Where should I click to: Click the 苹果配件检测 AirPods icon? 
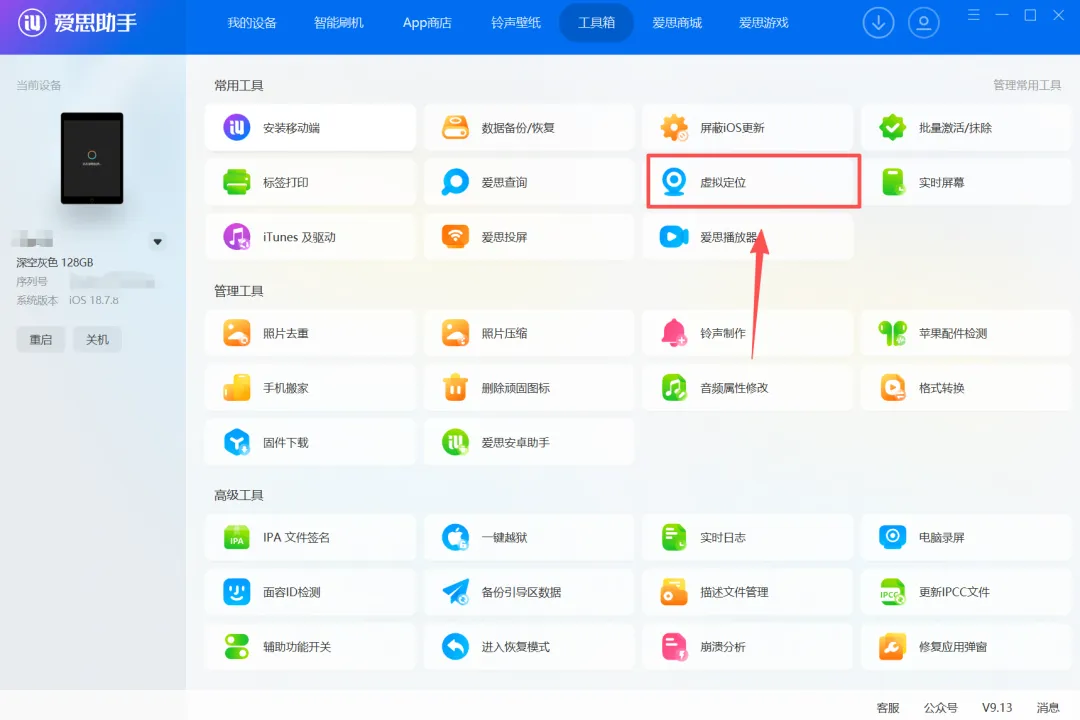pyautogui.click(x=892, y=333)
